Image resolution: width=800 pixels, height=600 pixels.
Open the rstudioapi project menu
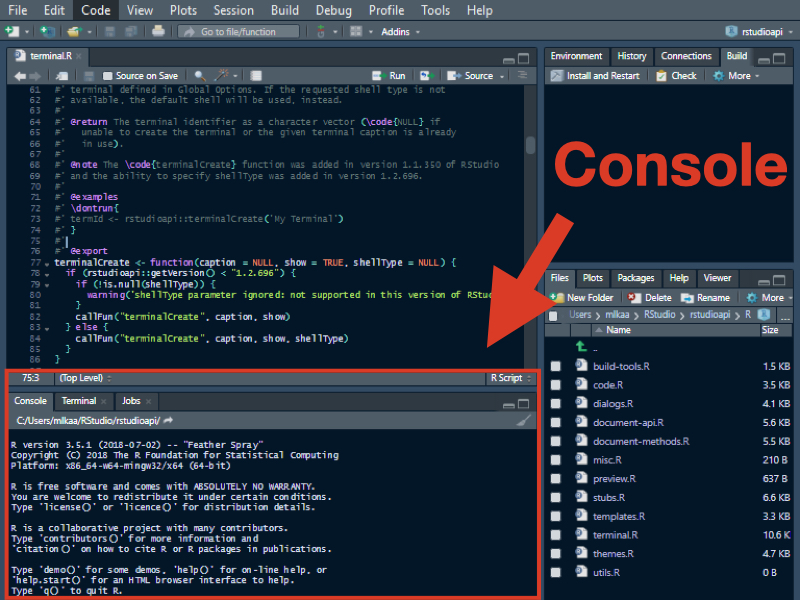pos(759,32)
